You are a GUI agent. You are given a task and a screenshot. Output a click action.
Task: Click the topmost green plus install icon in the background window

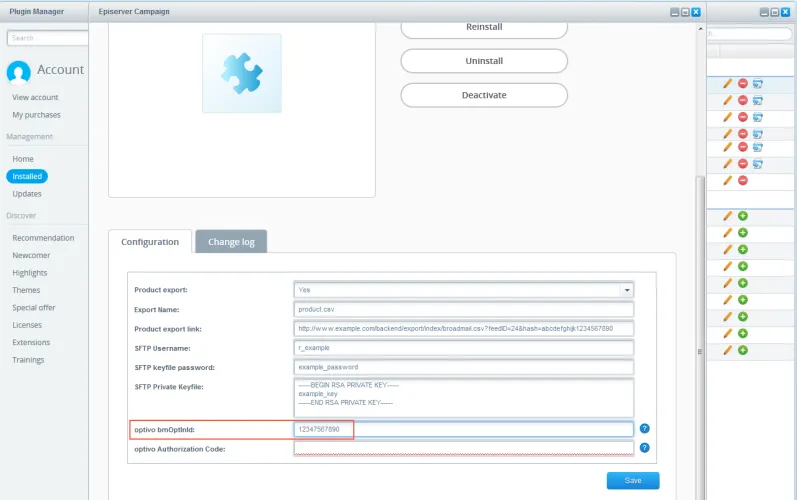pyautogui.click(x=743, y=216)
